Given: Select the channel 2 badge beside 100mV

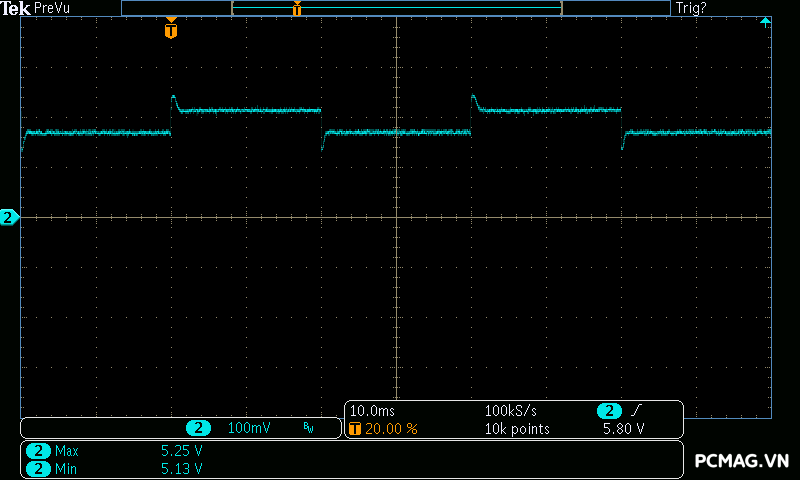Looking at the screenshot, I should [198, 428].
